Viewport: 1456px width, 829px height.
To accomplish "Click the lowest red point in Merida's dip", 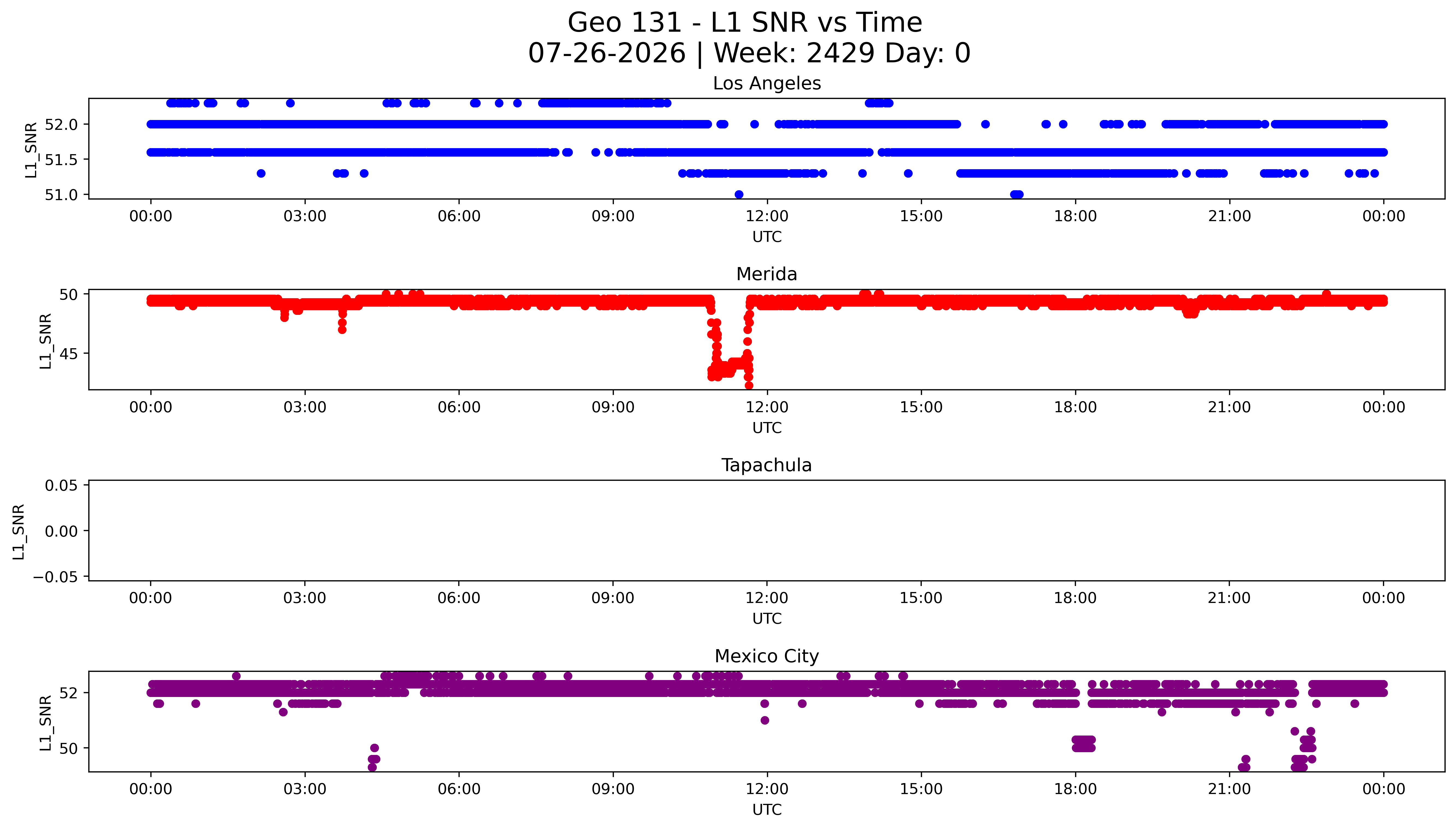I will coord(749,385).
